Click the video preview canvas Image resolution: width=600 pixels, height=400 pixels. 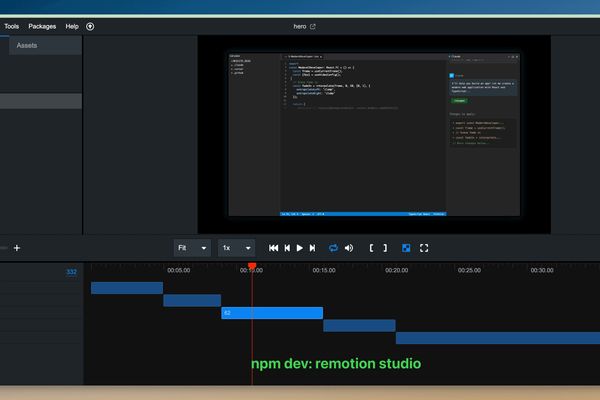click(374, 134)
